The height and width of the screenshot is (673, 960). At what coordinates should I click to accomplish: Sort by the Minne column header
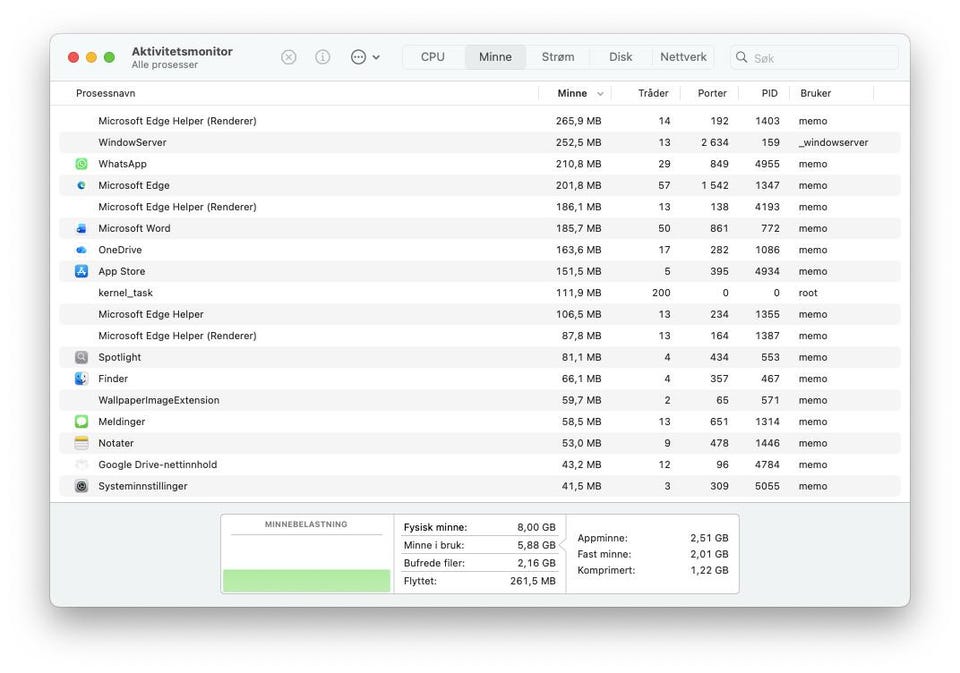(x=572, y=93)
